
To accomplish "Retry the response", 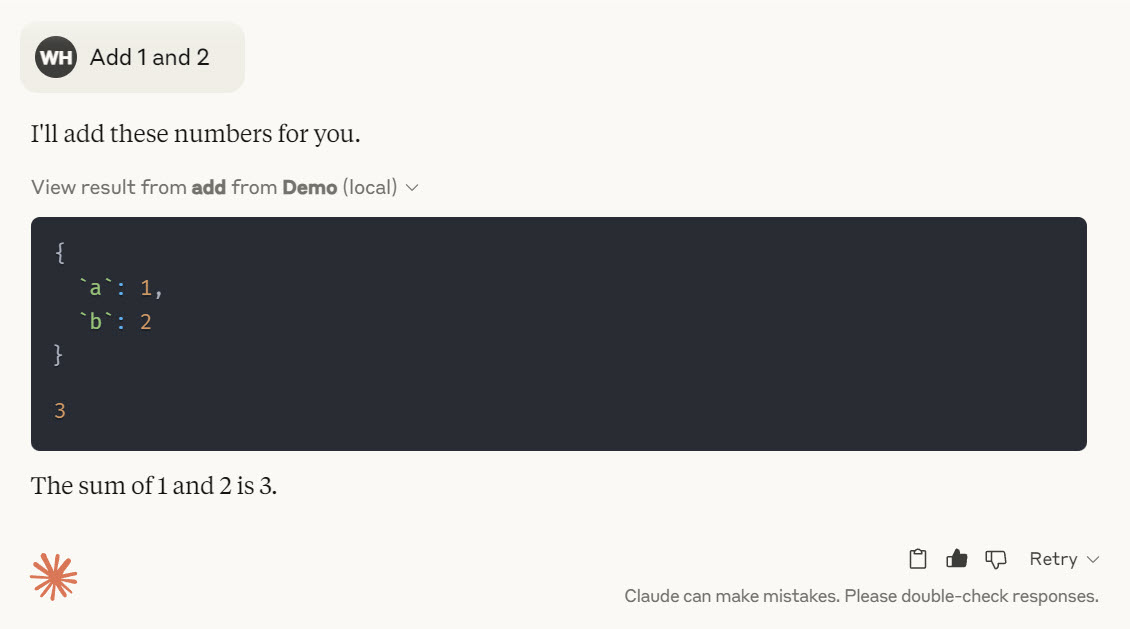I will 1053,559.
